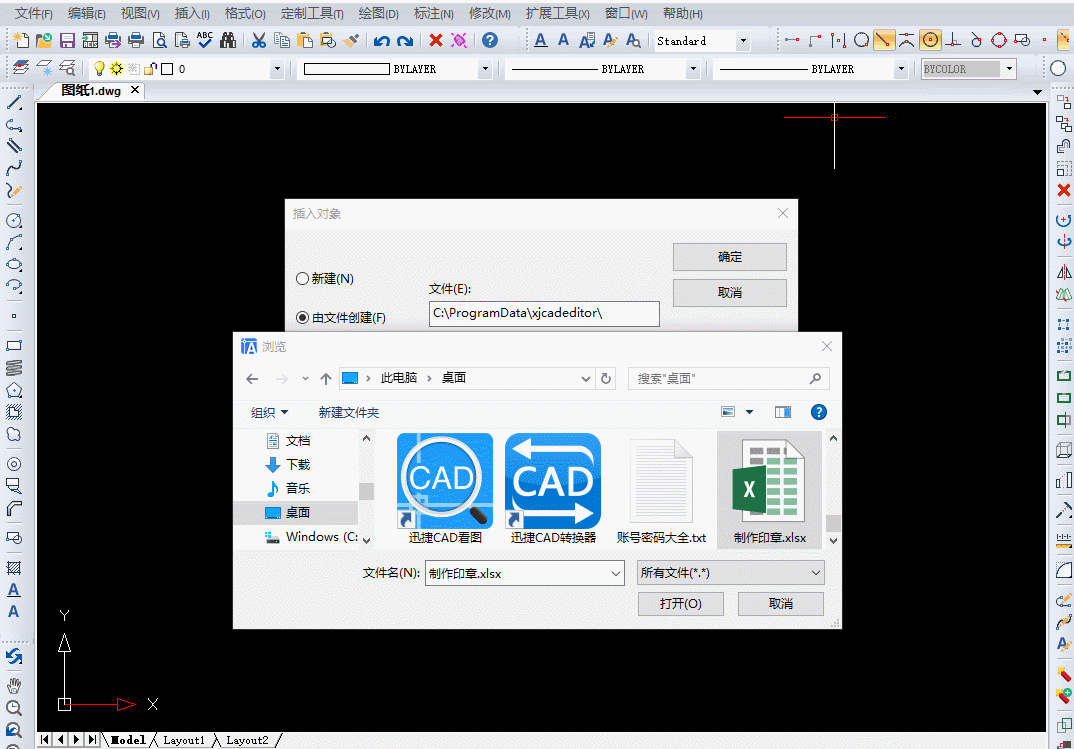
Task: Click the BYCOLOR color selector
Action: [x=967, y=69]
